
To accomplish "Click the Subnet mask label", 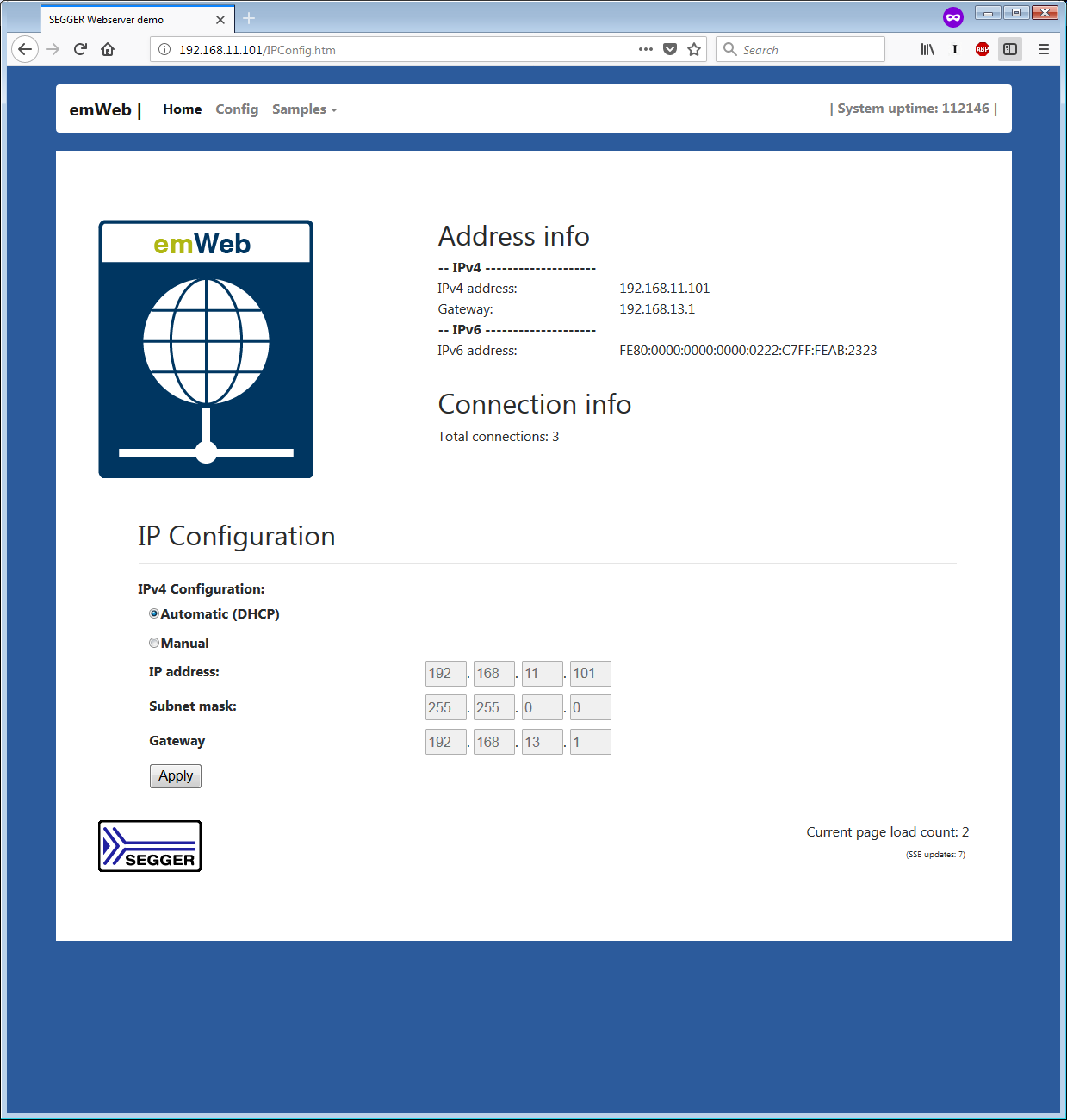I will 193,706.
